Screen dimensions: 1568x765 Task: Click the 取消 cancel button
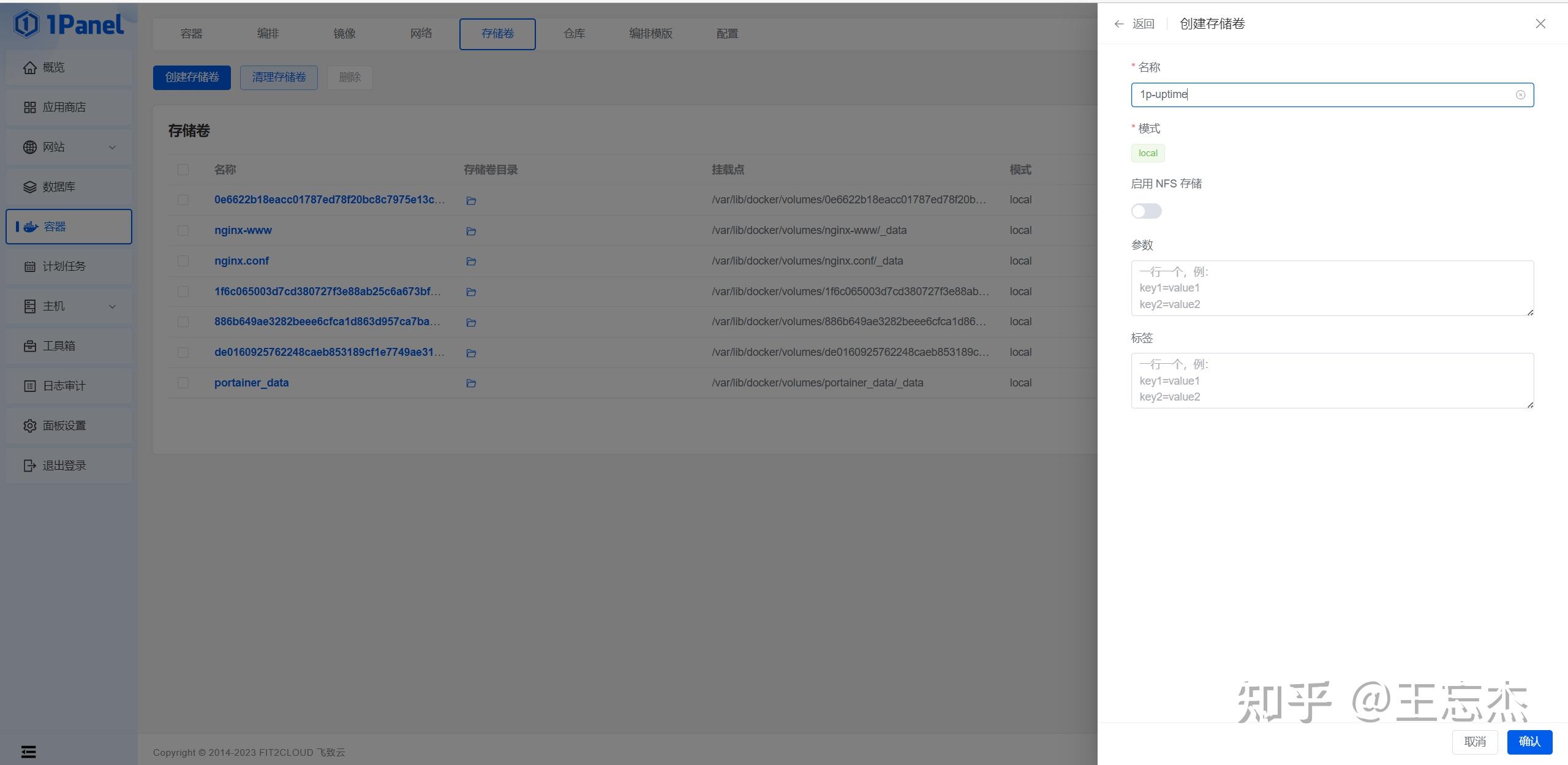coord(1474,742)
